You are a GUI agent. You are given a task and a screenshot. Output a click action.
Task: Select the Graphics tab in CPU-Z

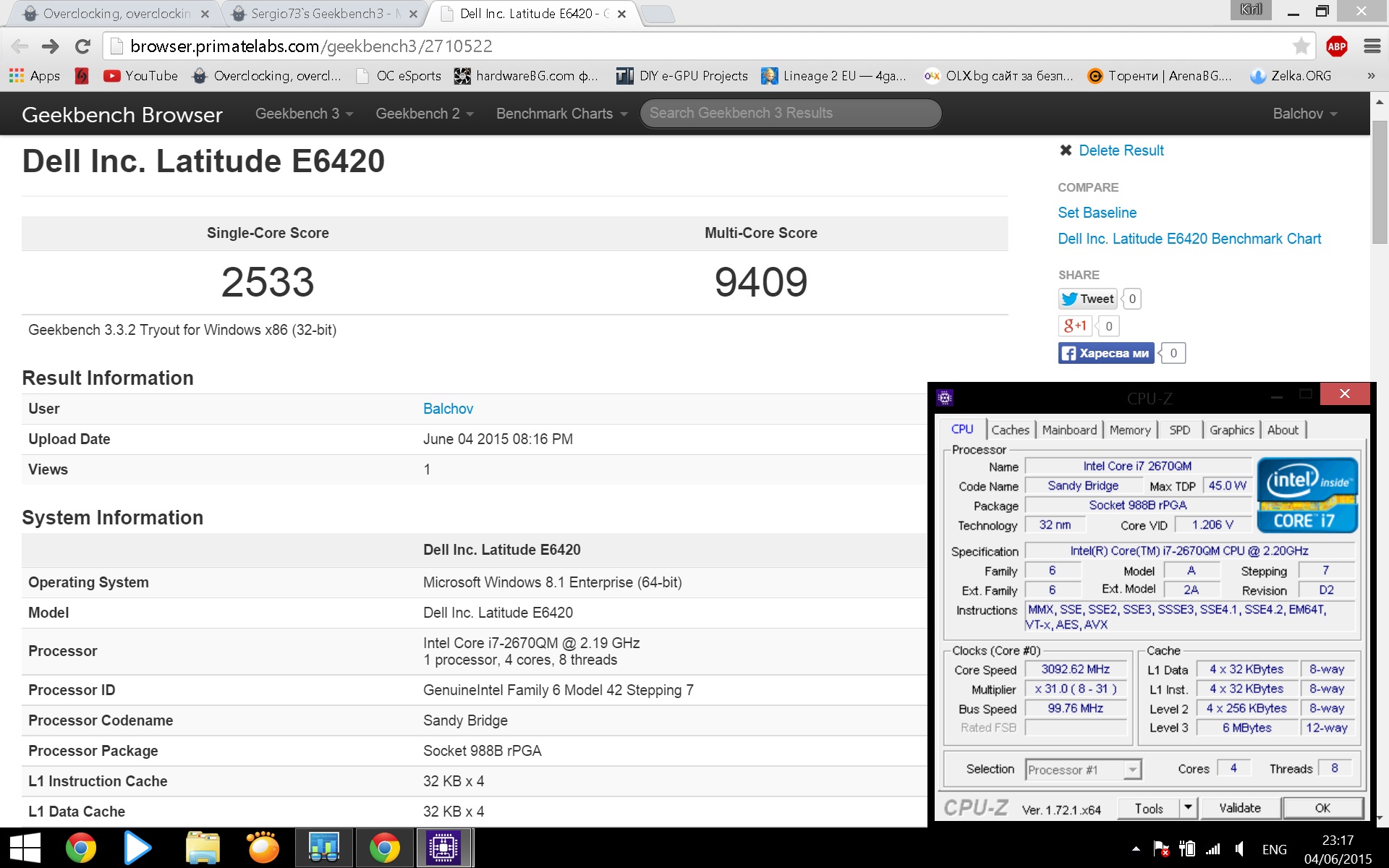pyautogui.click(x=1232, y=430)
